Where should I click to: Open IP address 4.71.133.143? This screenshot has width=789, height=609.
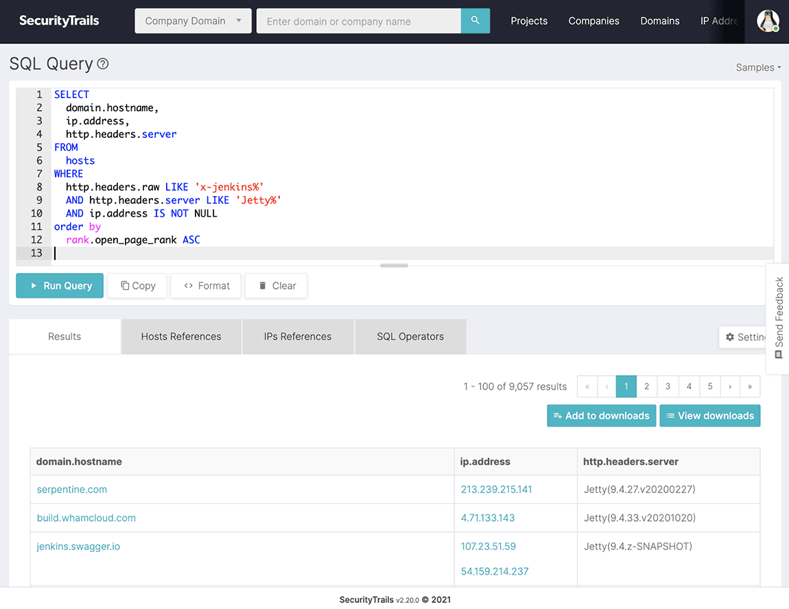[x=488, y=518]
